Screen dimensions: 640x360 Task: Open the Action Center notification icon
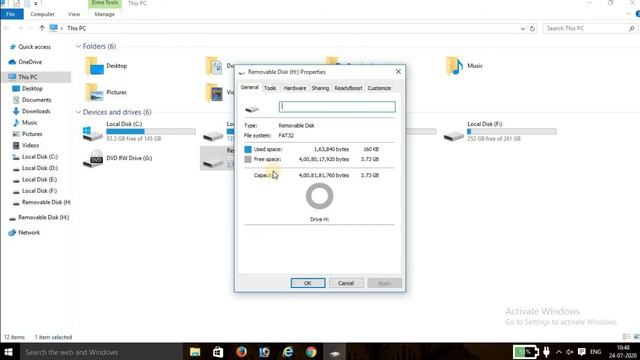pyautogui.click(x=582, y=352)
